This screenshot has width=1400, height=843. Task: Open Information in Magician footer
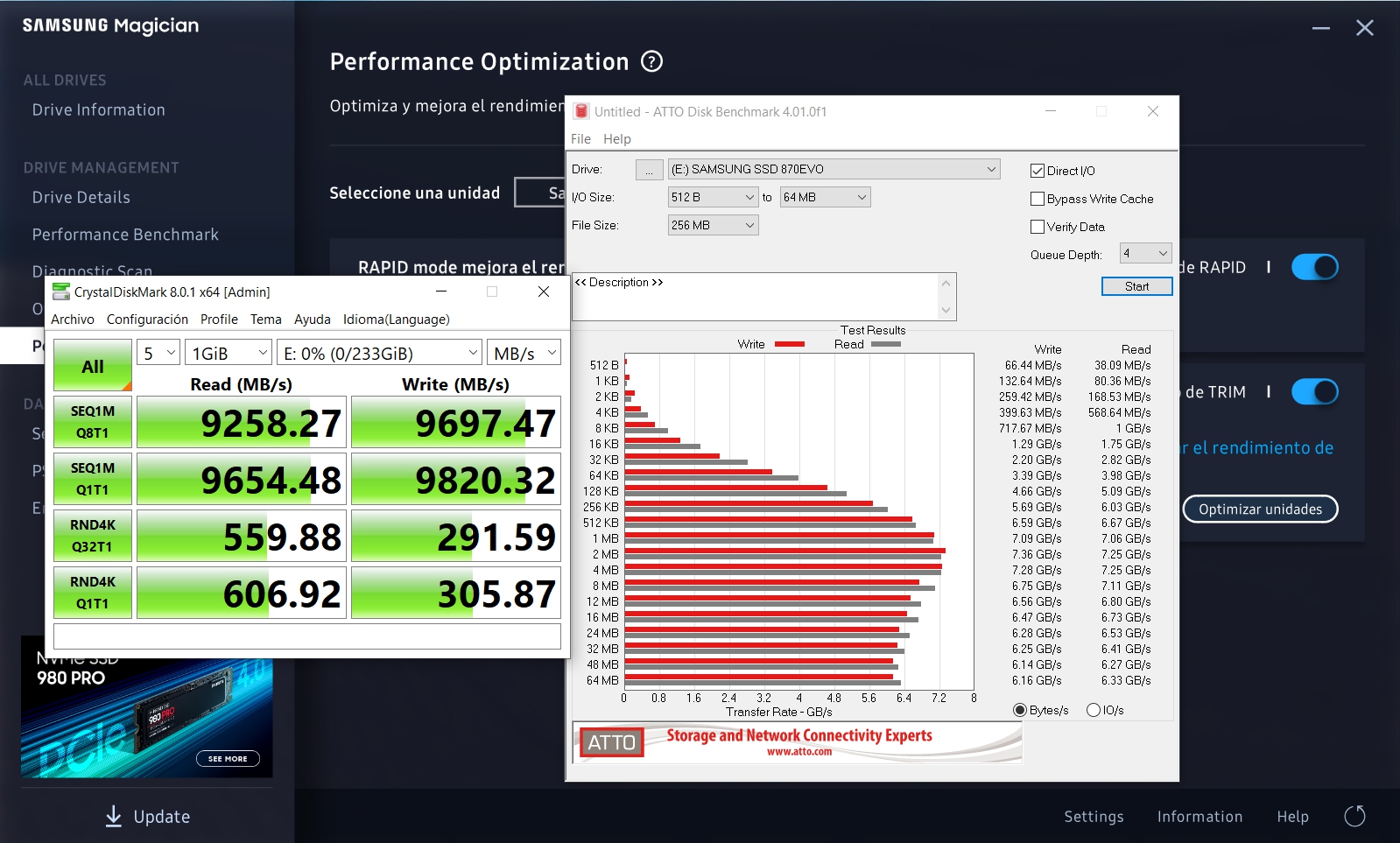click(1199, 816)
